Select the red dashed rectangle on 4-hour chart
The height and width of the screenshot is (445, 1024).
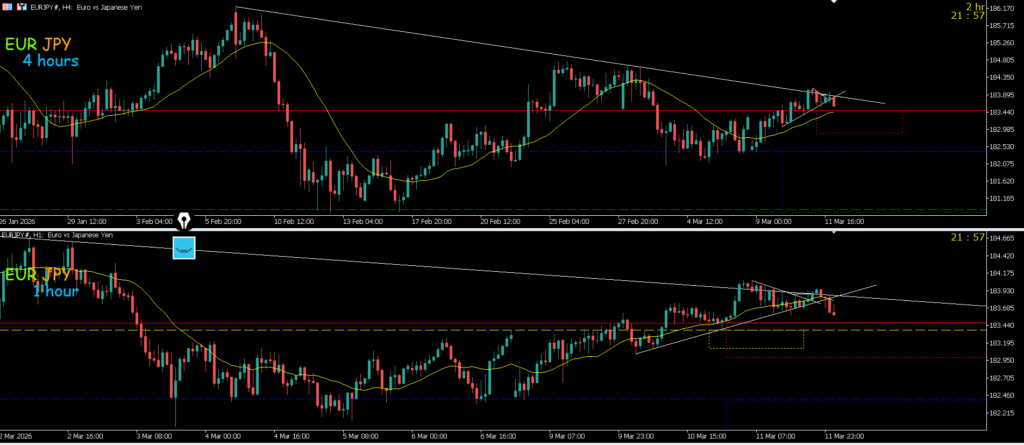pyautogui.click(x=859, y=122)
